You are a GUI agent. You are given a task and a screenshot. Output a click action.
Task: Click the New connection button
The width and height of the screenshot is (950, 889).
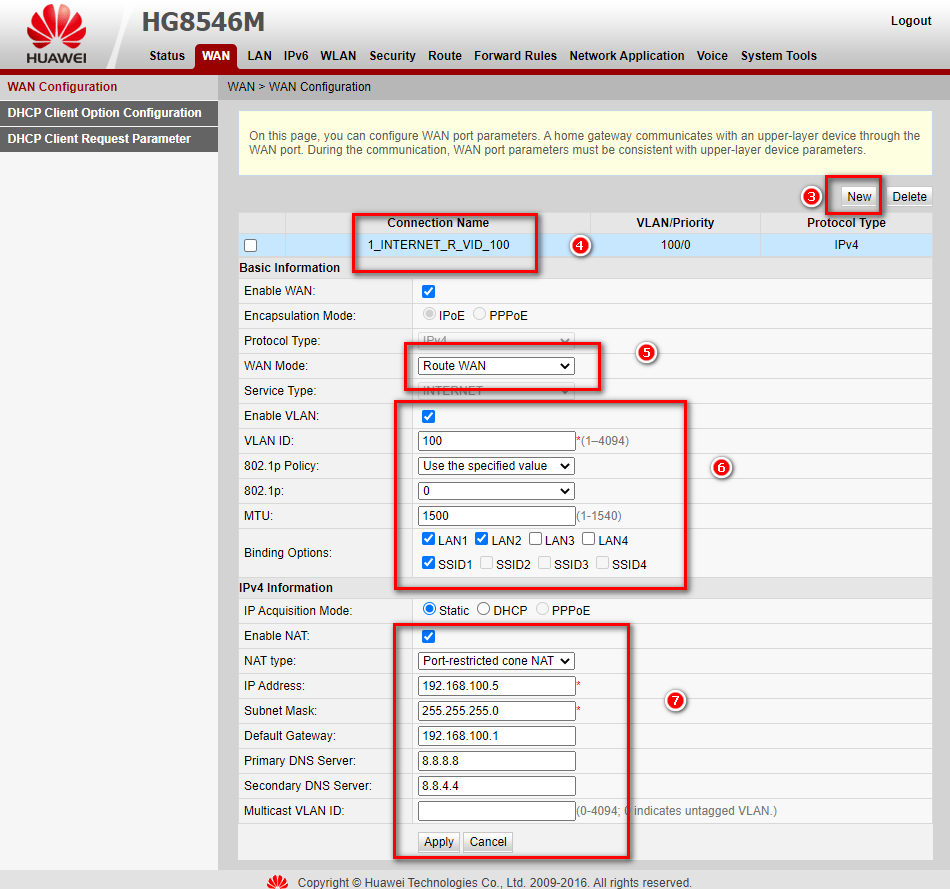859,196
